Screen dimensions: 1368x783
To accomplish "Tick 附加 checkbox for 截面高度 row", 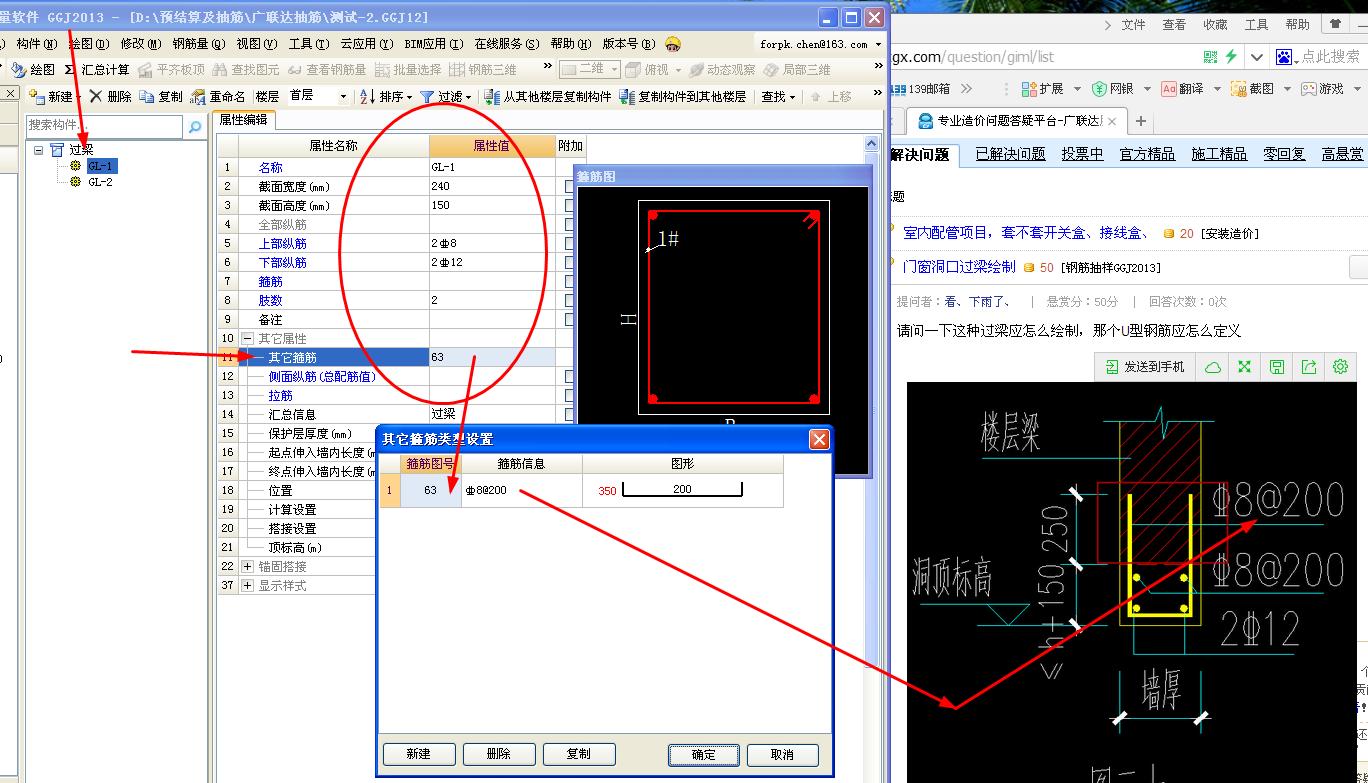I will coord(569,205).
